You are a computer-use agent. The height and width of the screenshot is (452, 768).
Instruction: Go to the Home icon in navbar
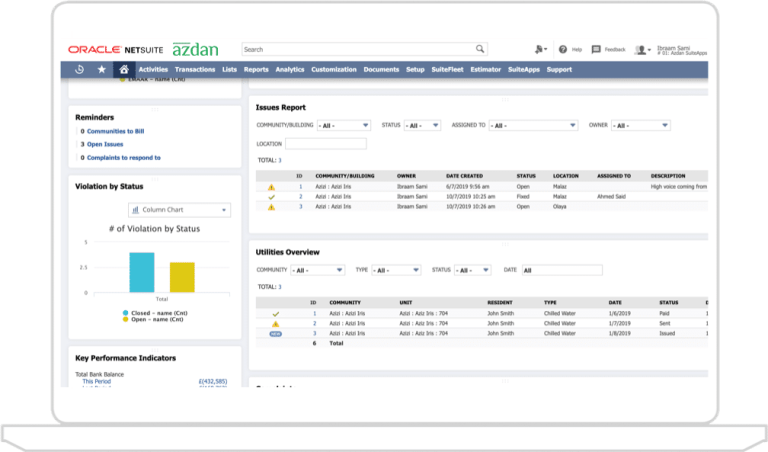point(123,70)
